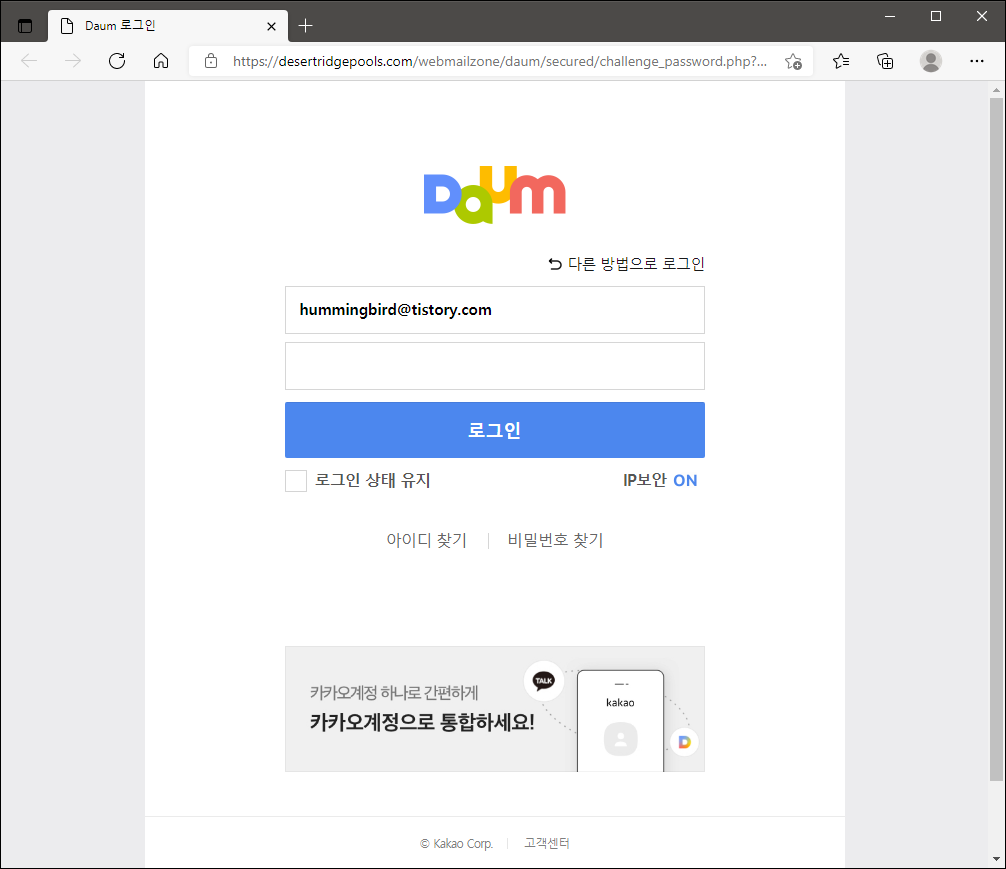Open the Collections panel
This screenshot has width=1006, height=869.
[885, 61]
